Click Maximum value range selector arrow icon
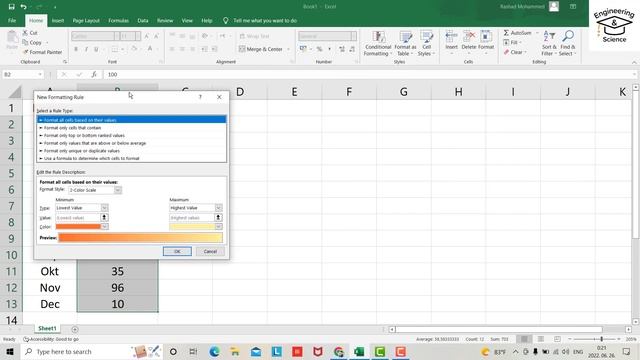Screen dimensions: 640x360 (218, 218)
